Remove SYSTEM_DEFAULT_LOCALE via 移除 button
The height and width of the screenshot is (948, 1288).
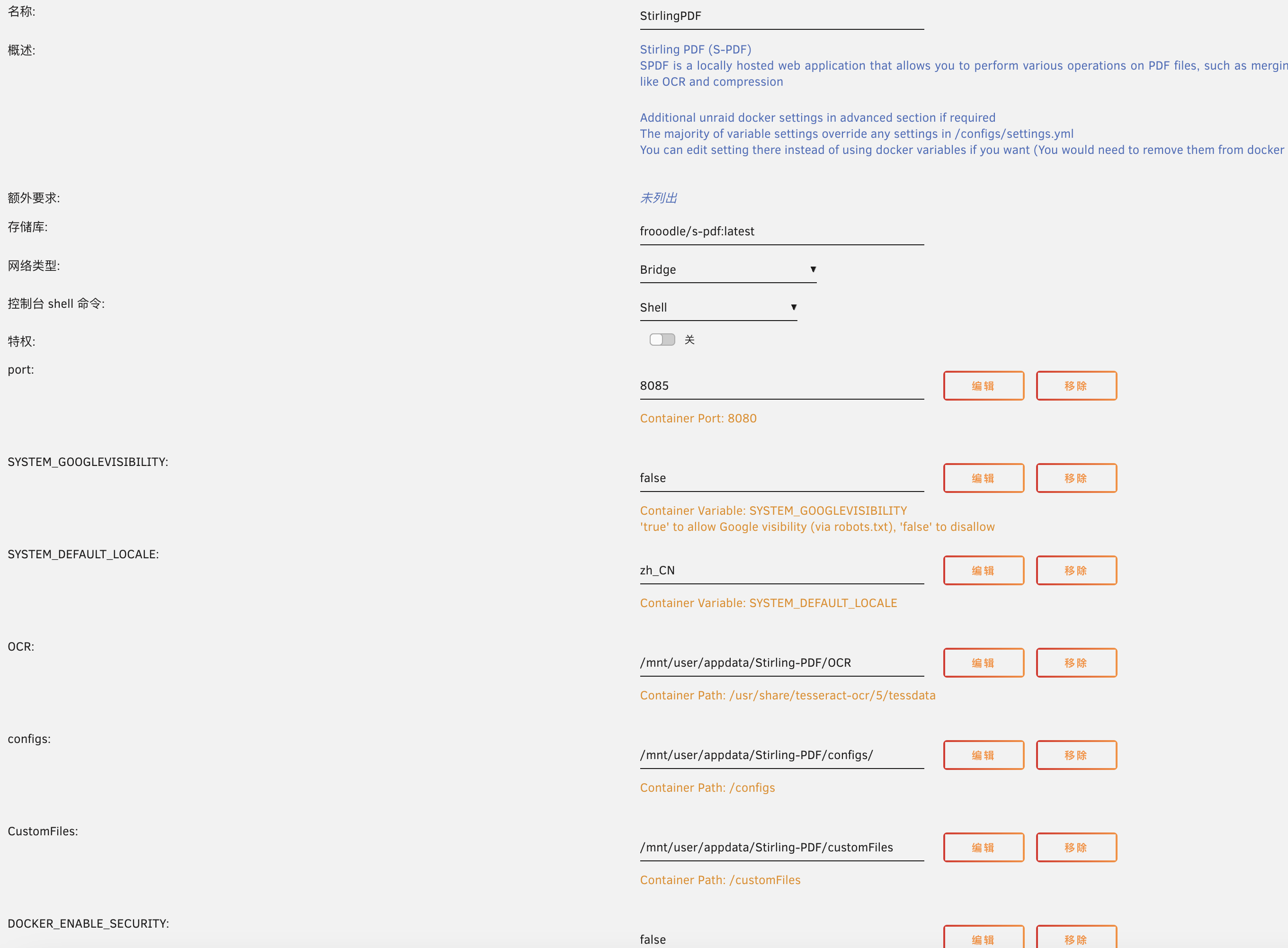(x=1076, y=571)
